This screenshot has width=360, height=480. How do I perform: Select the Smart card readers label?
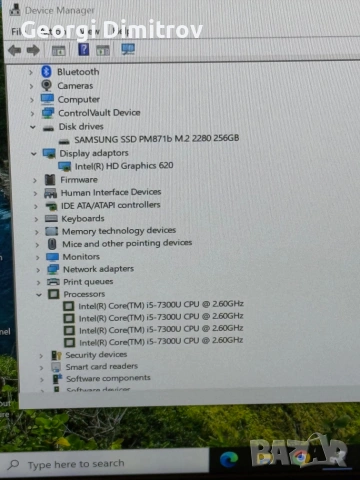[x=102, y=366]
